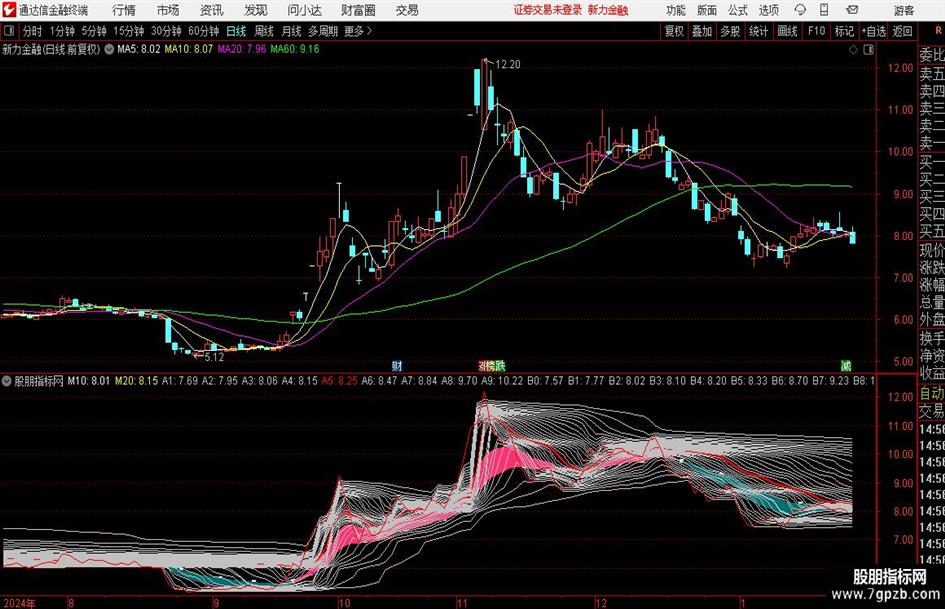The image size is (945, 609).
Task: Click the red R icon at top right
Action: point(938,30)
